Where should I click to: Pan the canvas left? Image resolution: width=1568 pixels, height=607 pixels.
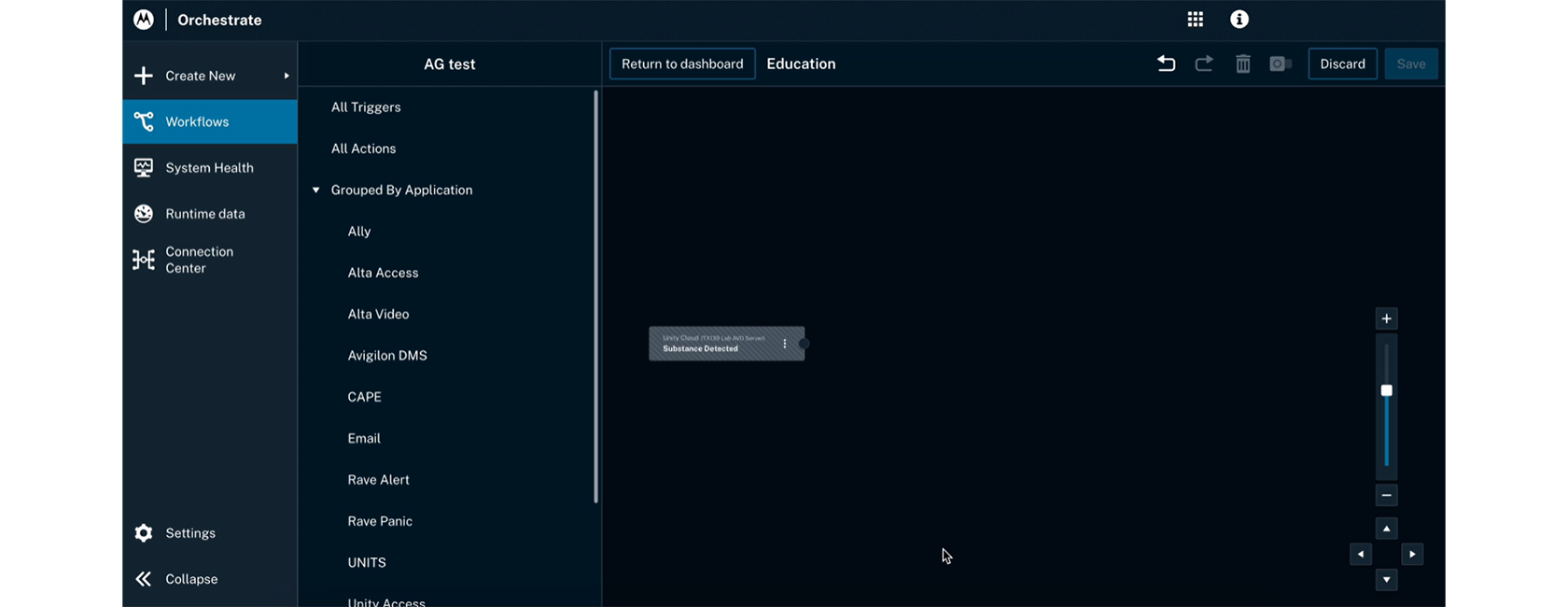pyautogui.click(x=1361, y=555)
